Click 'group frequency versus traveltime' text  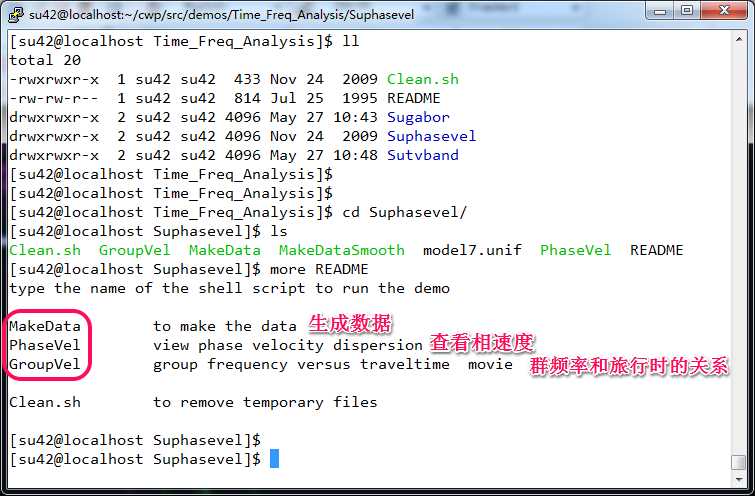pos(301,365)
